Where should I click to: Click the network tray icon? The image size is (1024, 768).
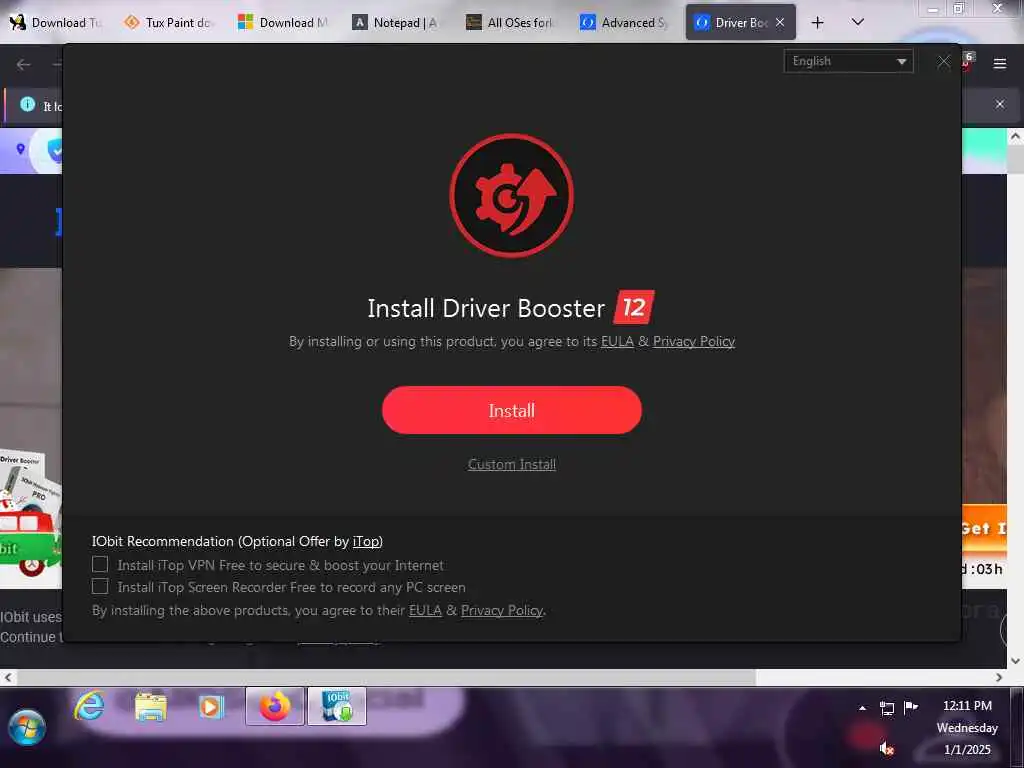(x=887, y=708)
